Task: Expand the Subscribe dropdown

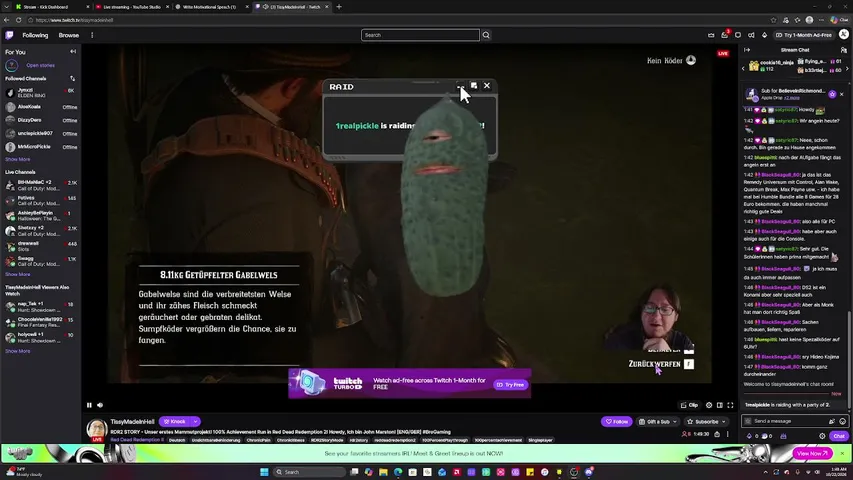Action: [x=724, y=421]
